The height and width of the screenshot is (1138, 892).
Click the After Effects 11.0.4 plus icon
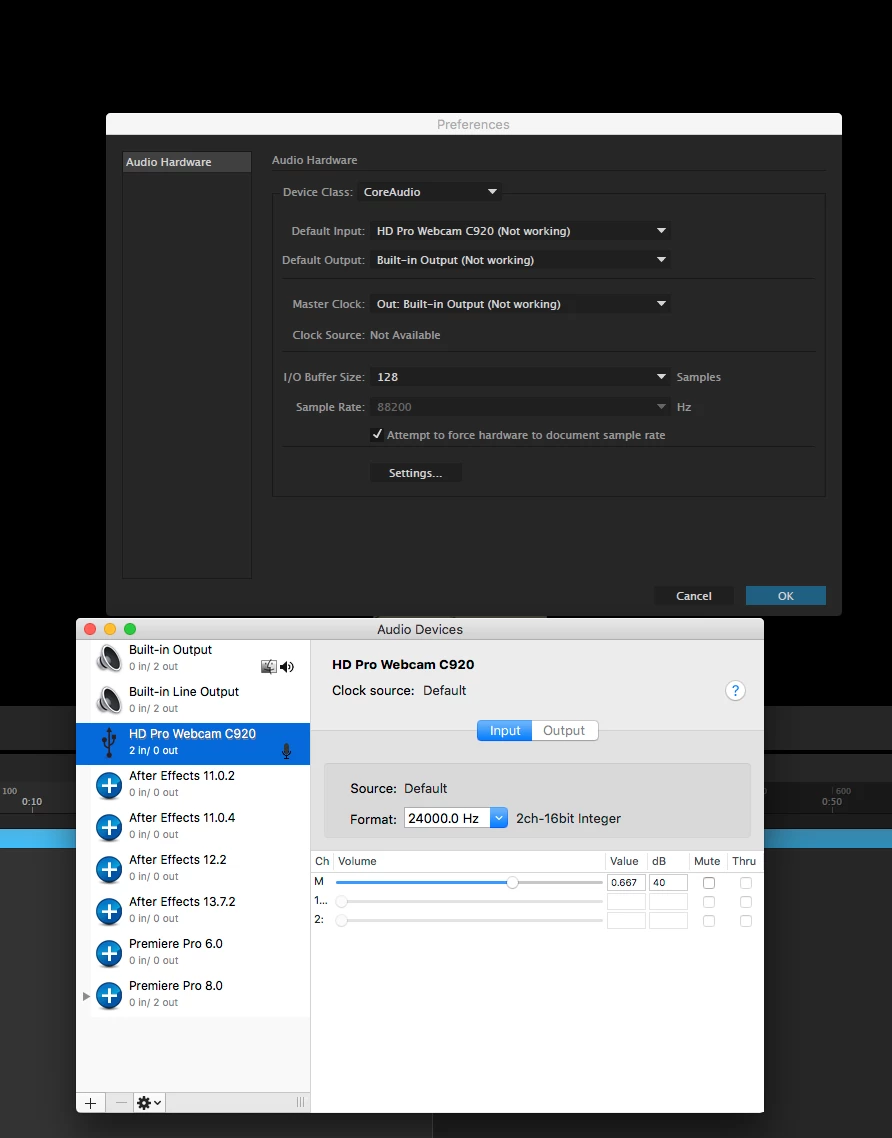110,827
